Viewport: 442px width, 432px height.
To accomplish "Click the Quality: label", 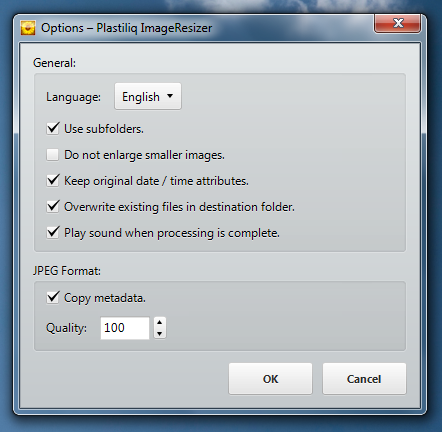I will click(66, 328).
